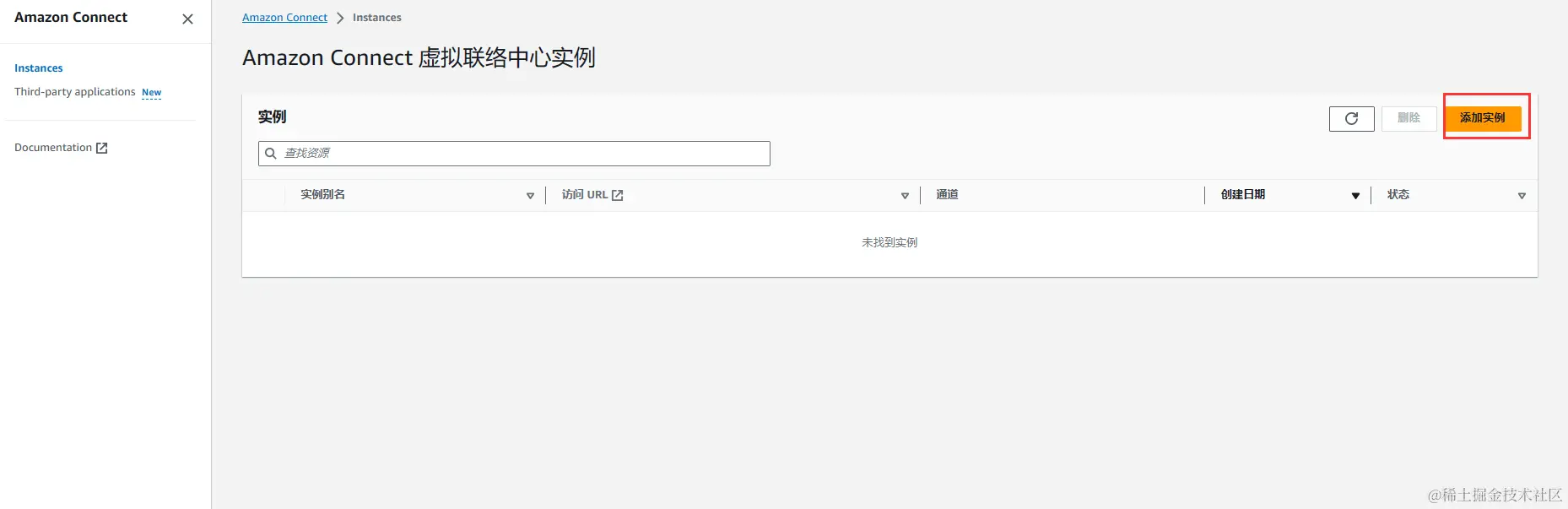Sort by 创建日期 column arrow
This screenshot has width=1568, height=509.
[1355, 196]
